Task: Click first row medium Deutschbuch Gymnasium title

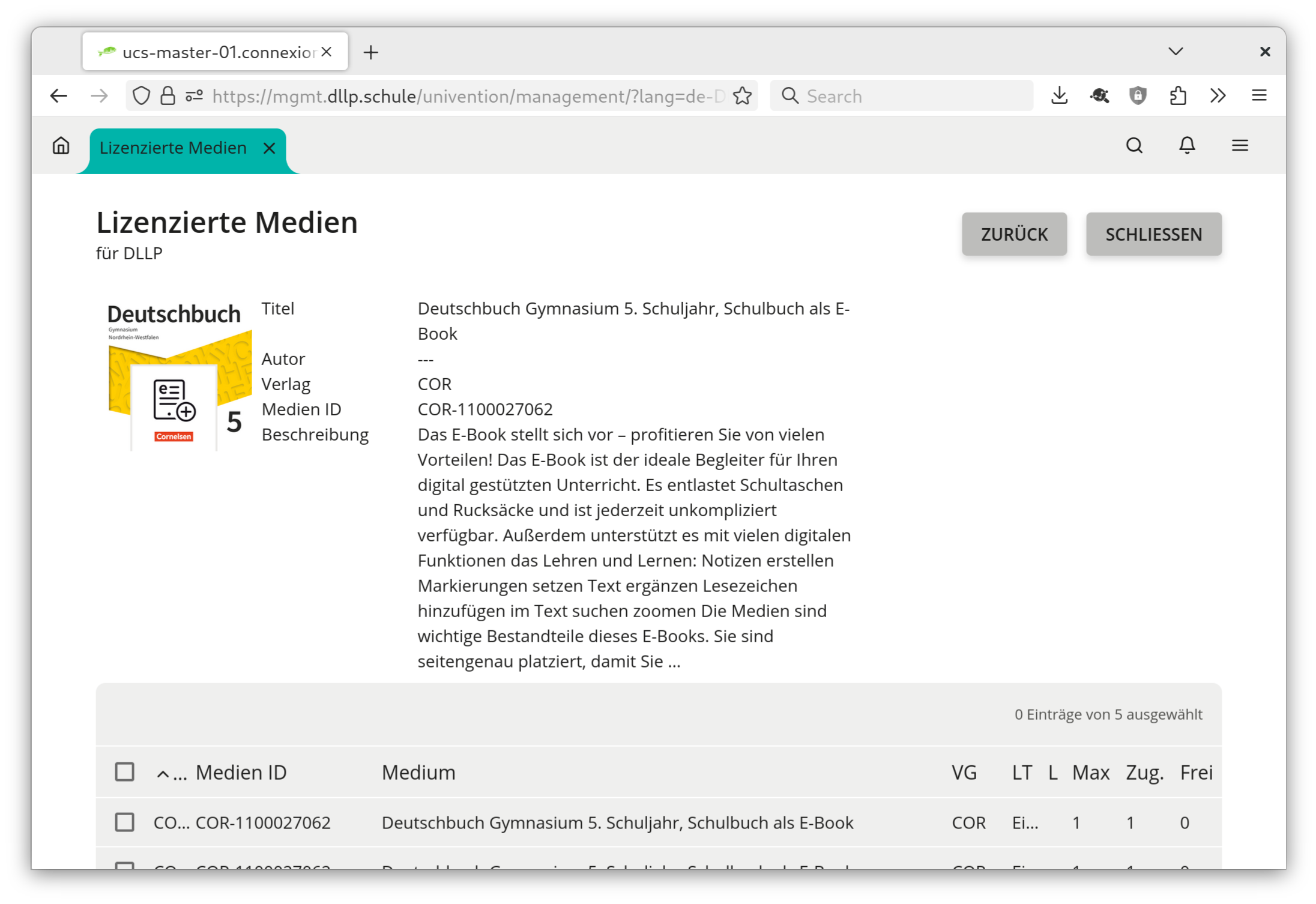Action: [x=617, y=822]
